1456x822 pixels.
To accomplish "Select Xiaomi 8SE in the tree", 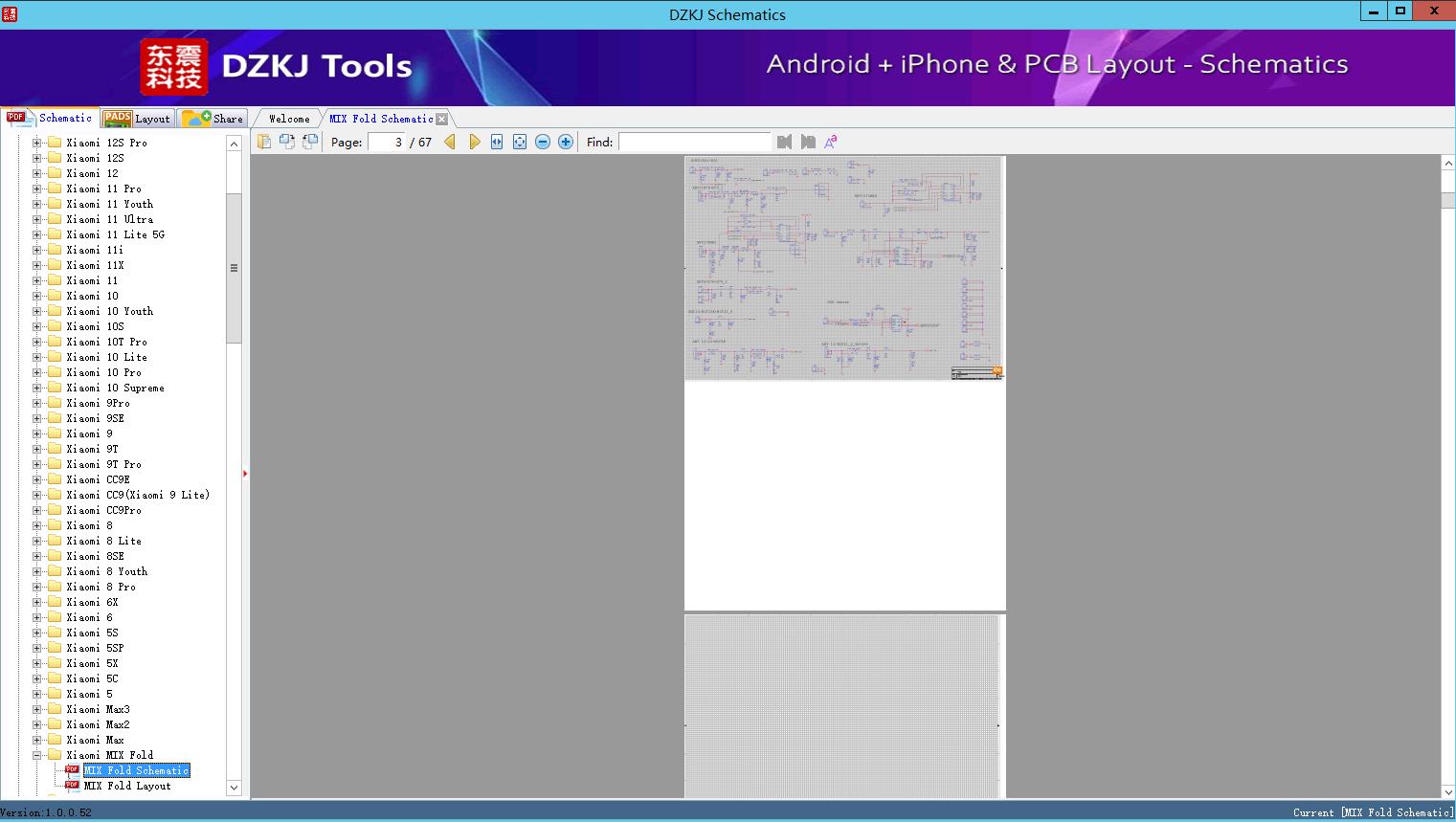I will [x=95, y=556].
